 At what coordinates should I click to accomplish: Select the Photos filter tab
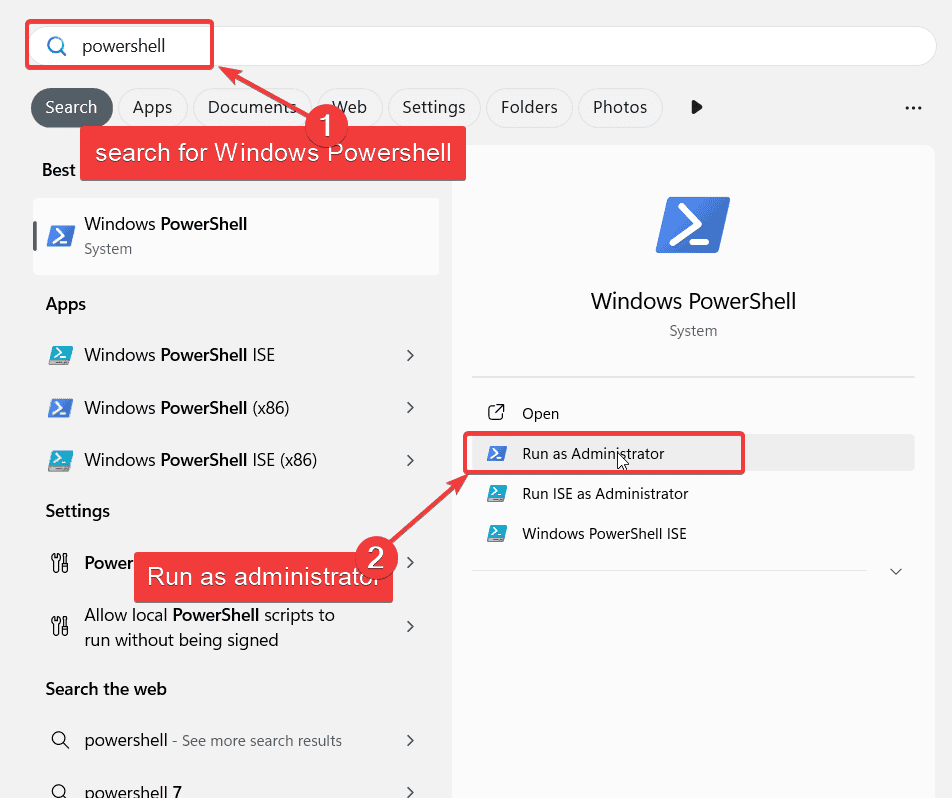click(619, 108)
